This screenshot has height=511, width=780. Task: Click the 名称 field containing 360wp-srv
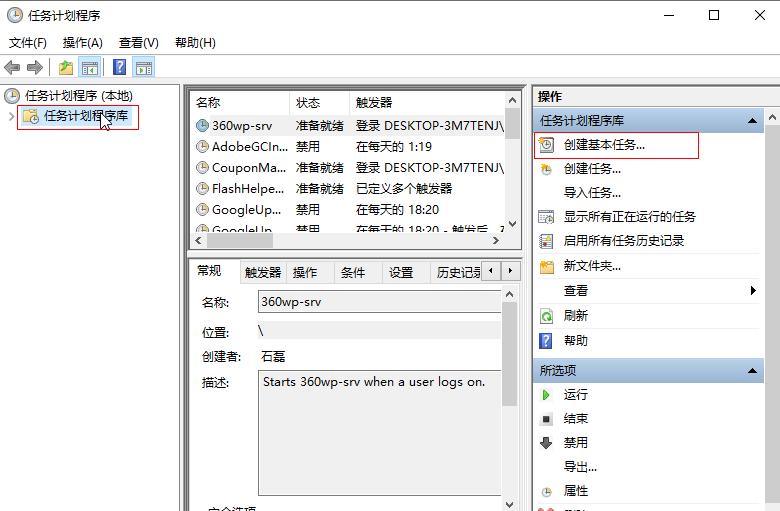380,302
